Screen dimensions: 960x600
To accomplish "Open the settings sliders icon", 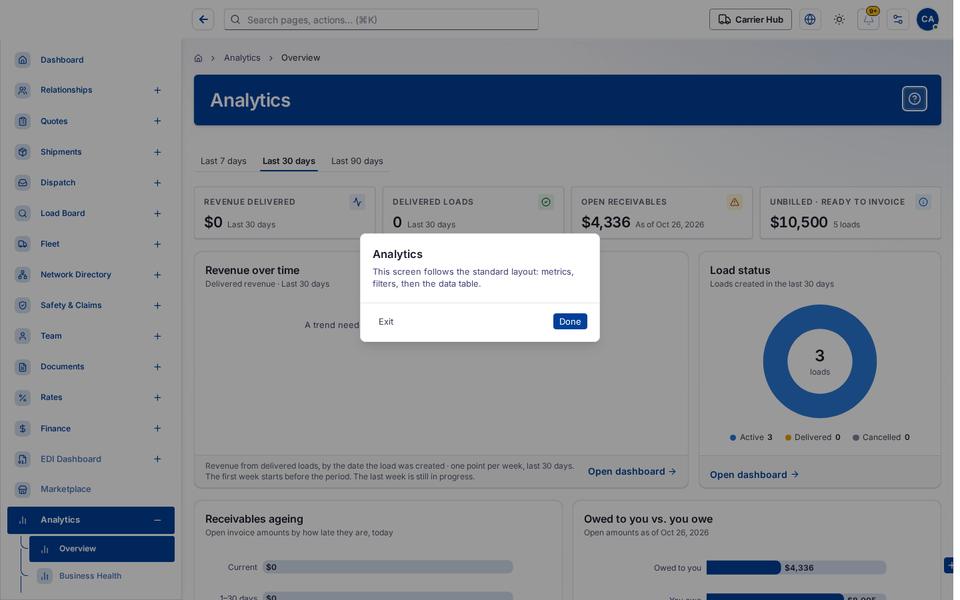I will point(898,20).
